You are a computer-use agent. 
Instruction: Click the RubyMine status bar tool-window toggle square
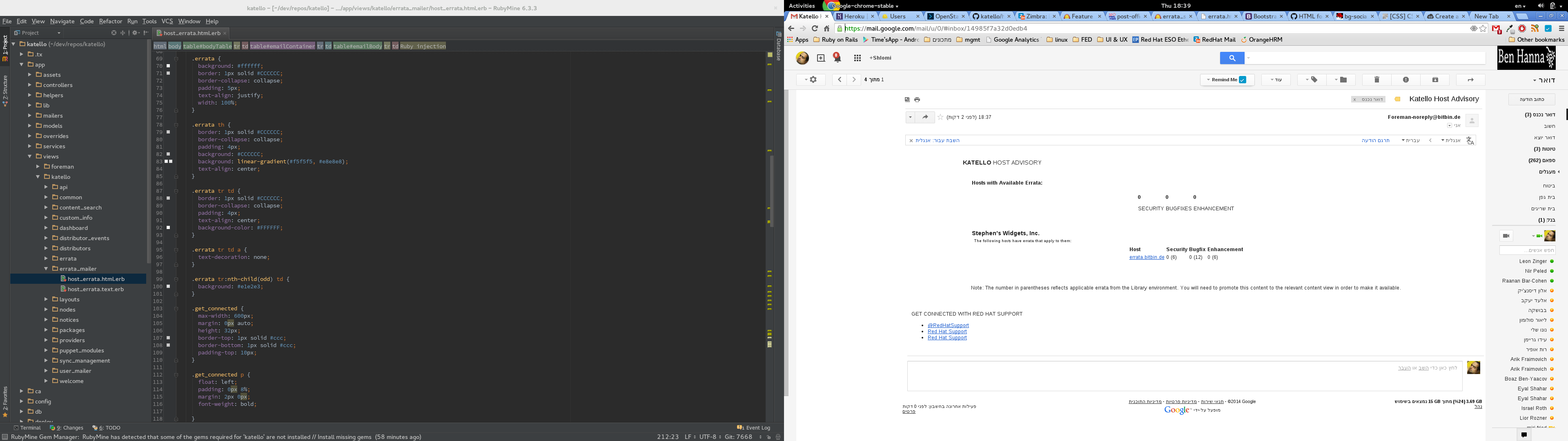tap(5, 437)
